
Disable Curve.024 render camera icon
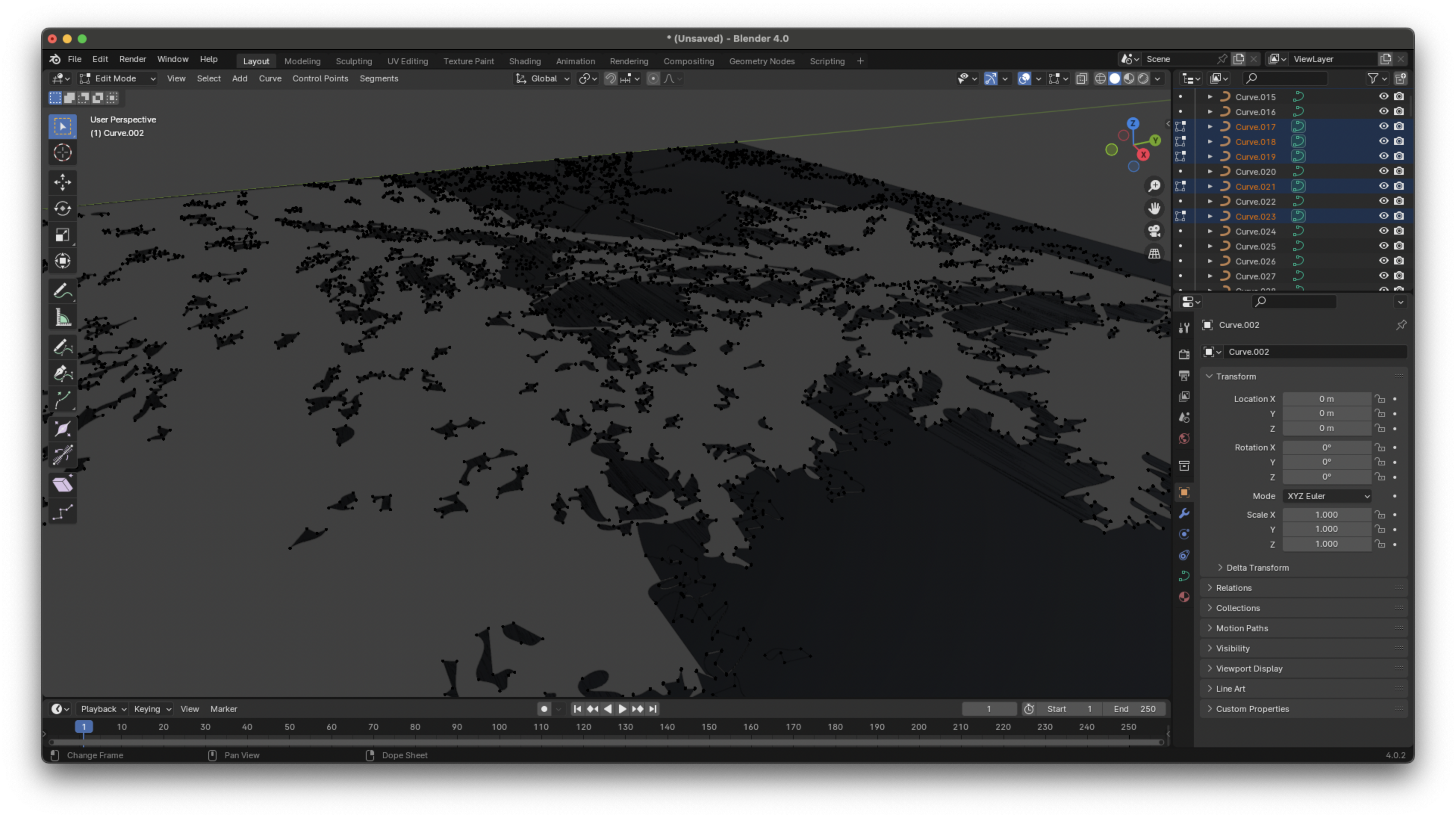click(x=1399, y=231)
